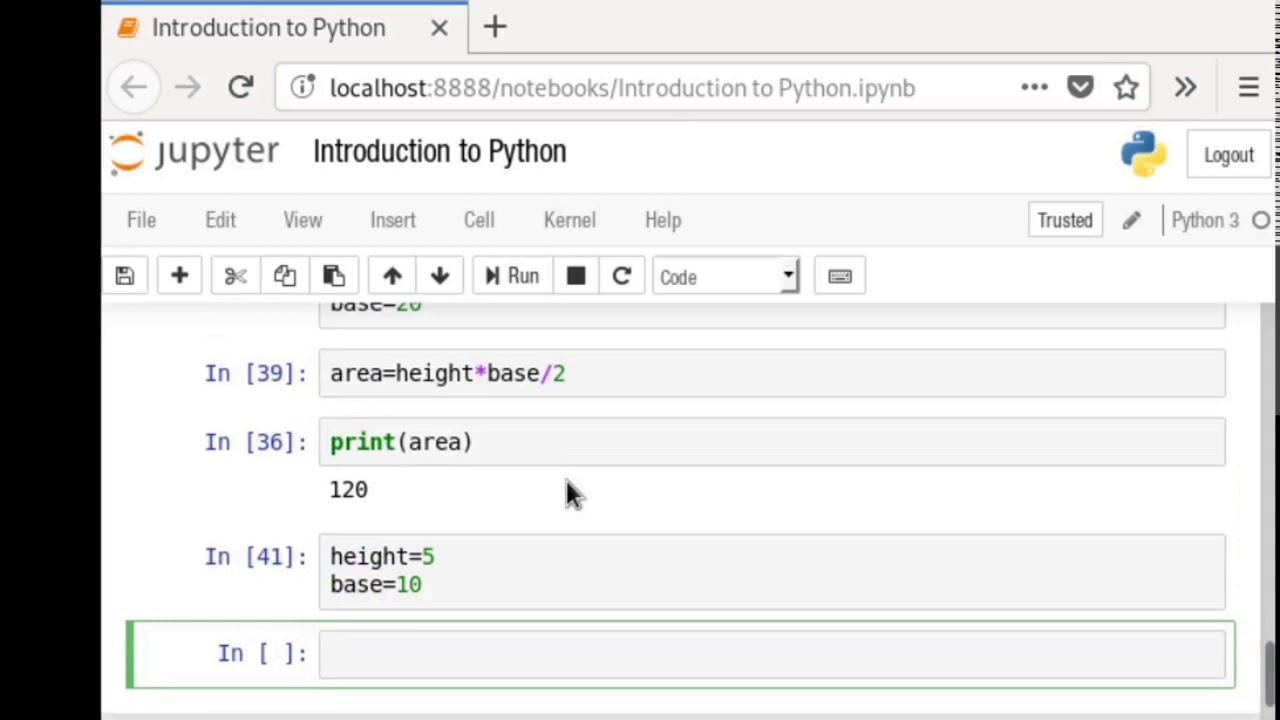The image size is (1280, 720).
Task: Run the selected cell
Action: pyautogui.click(x=512, y=277)
